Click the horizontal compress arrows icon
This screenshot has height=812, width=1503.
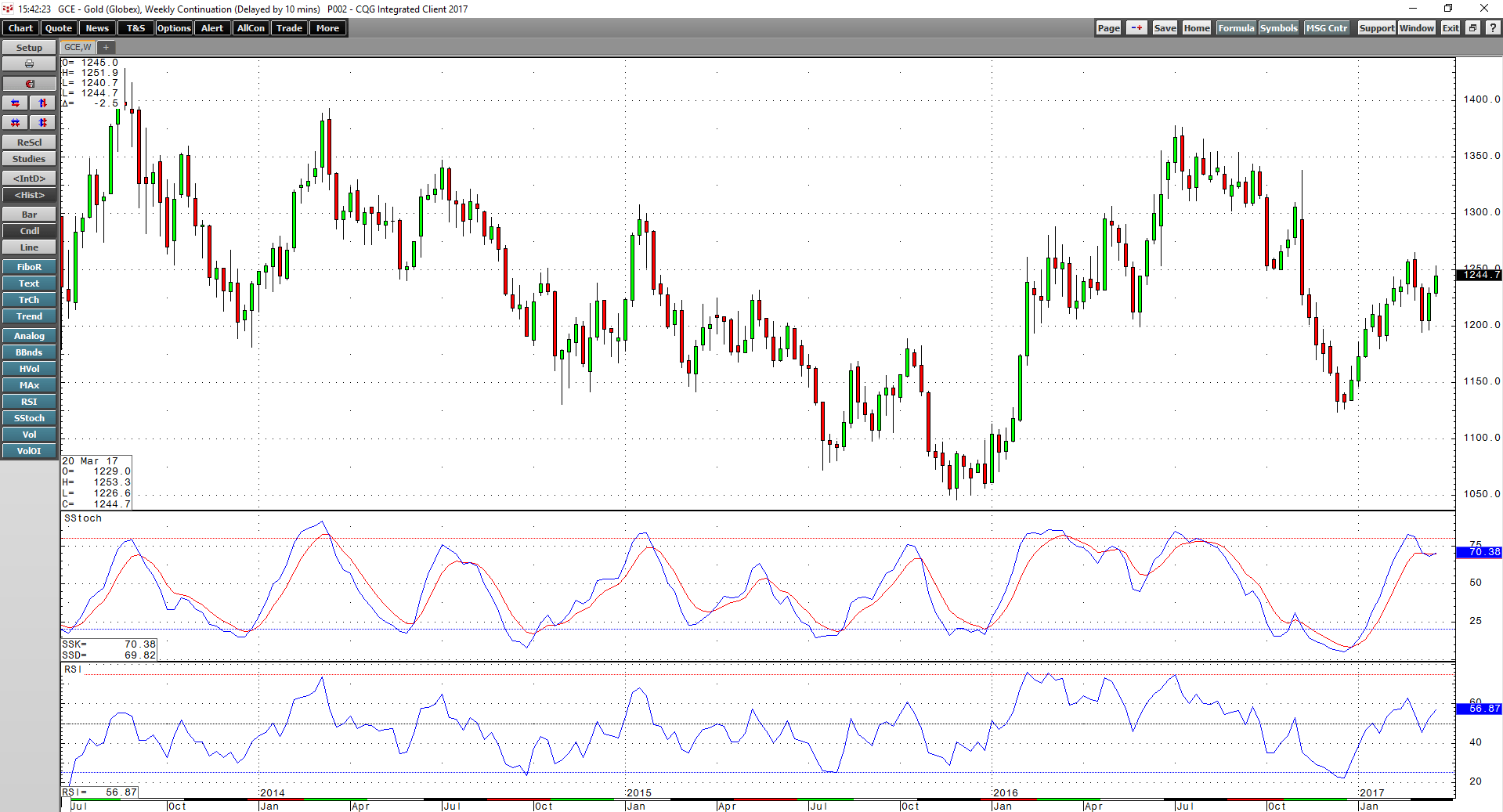pos(16,123)
